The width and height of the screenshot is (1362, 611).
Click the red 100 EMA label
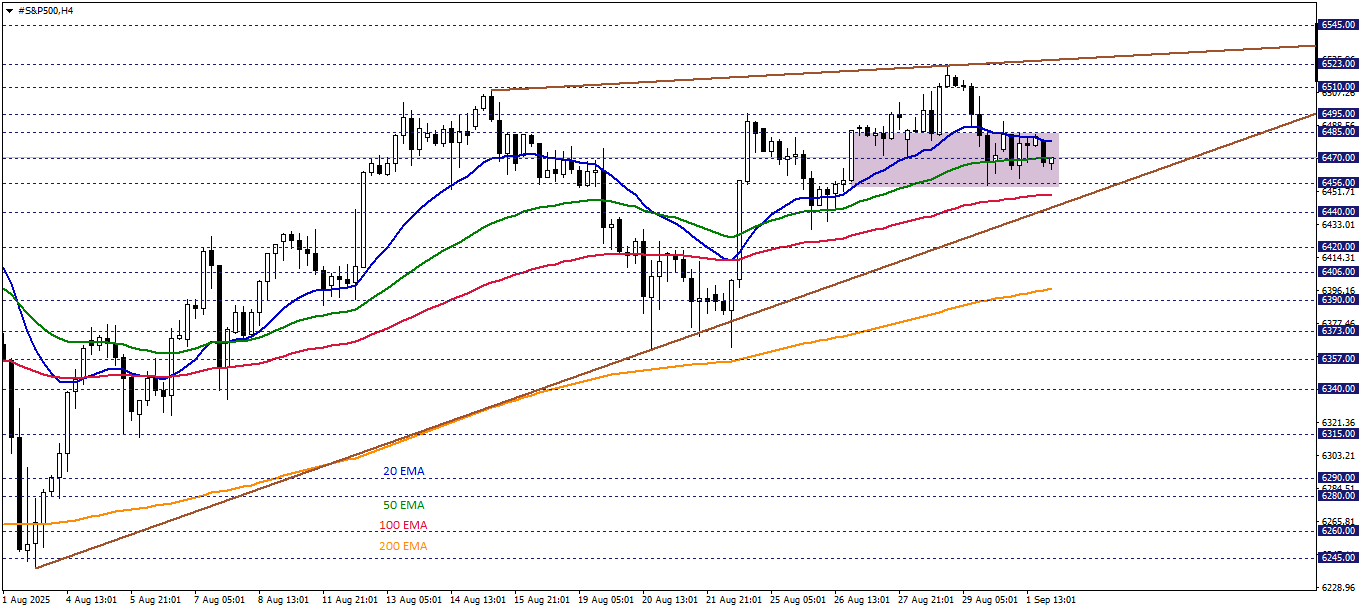[404, 525]
